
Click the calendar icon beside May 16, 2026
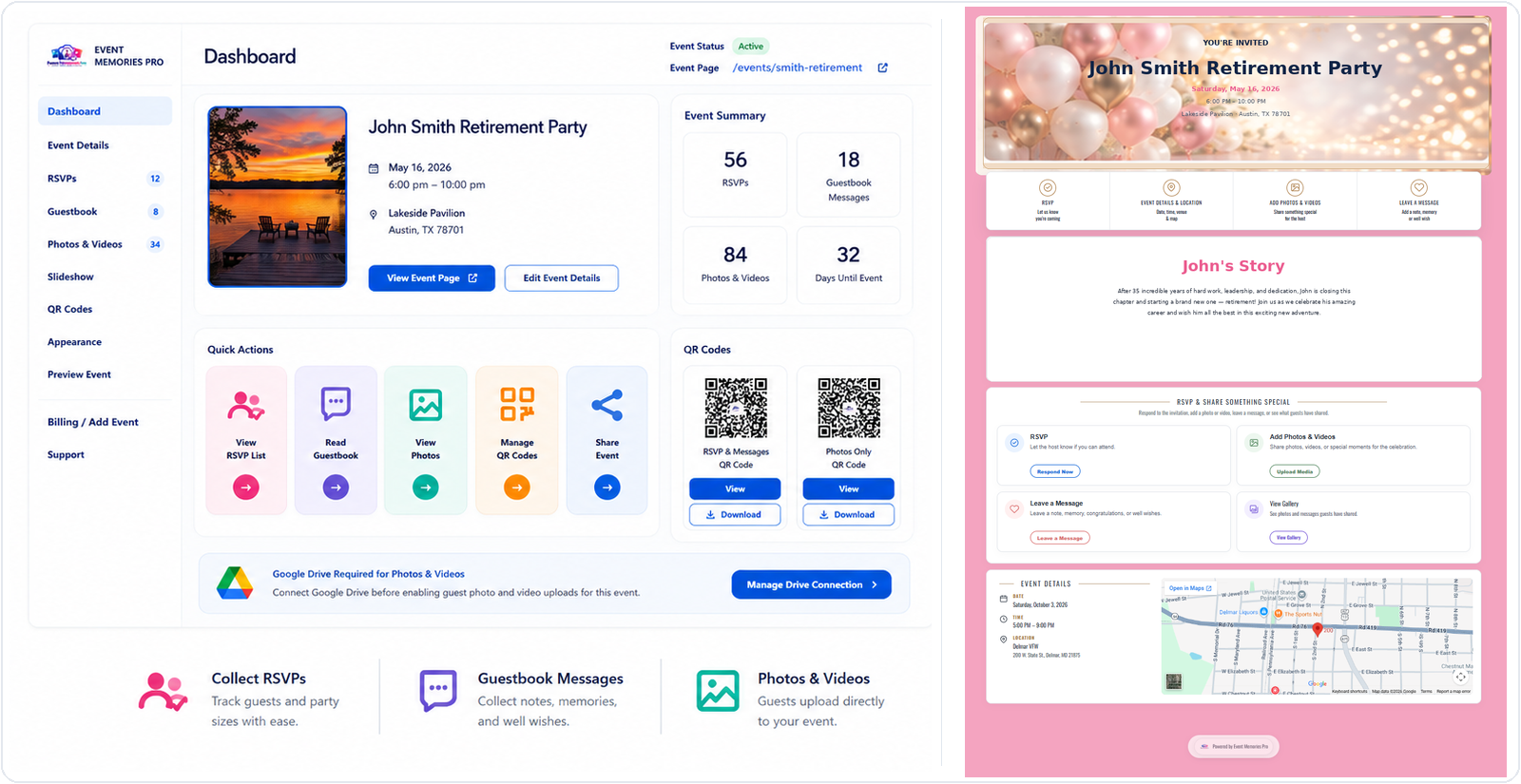tap(374, 168)
